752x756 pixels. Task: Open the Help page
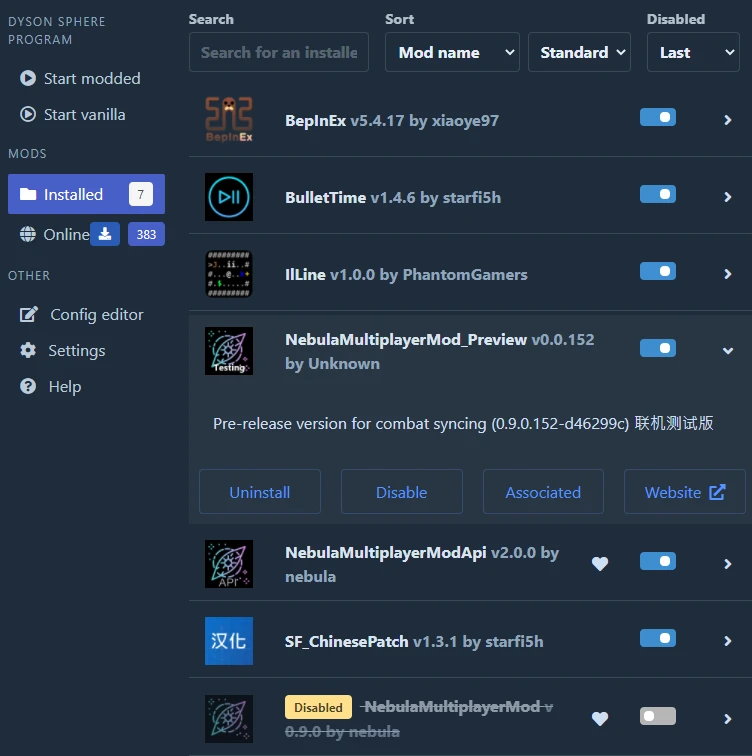point(50,386)
